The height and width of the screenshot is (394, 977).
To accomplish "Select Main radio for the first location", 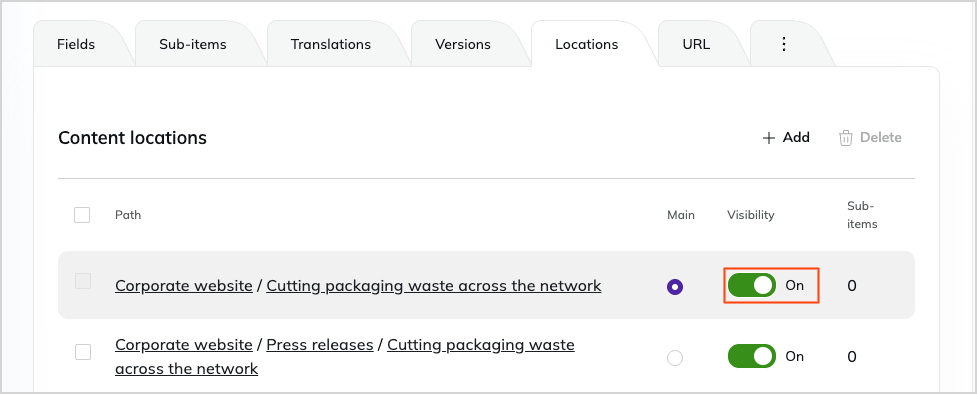I will [675, 287].
